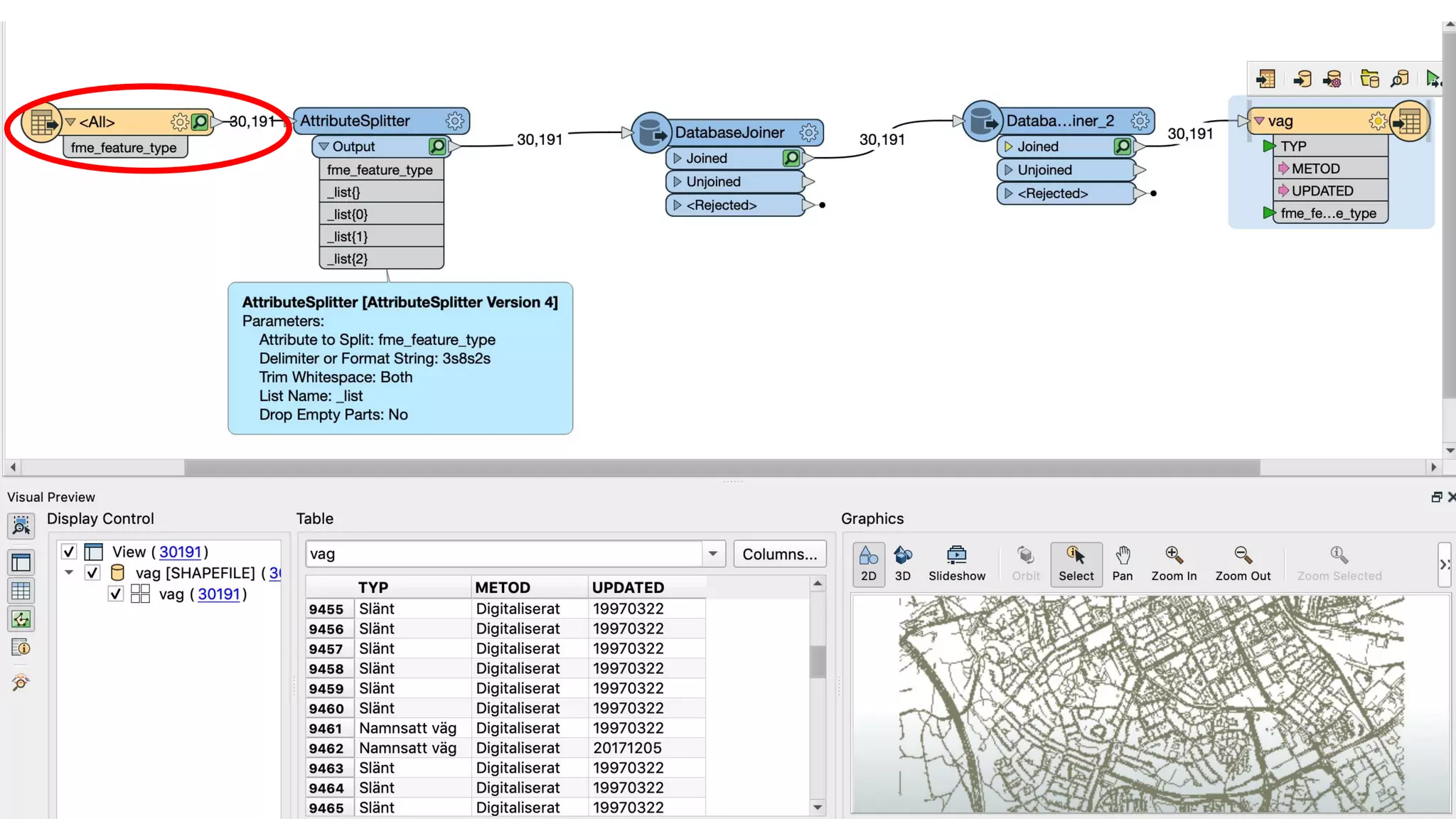Open DatabaseJoiner parameters gear icon
This screenshot has width=1456, height=819.
(808, 132)
